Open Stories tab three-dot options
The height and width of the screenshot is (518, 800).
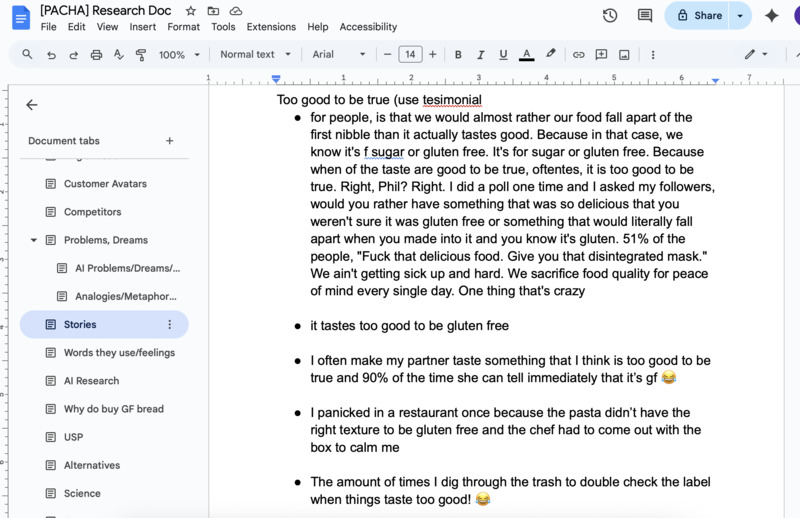point(169,324)
